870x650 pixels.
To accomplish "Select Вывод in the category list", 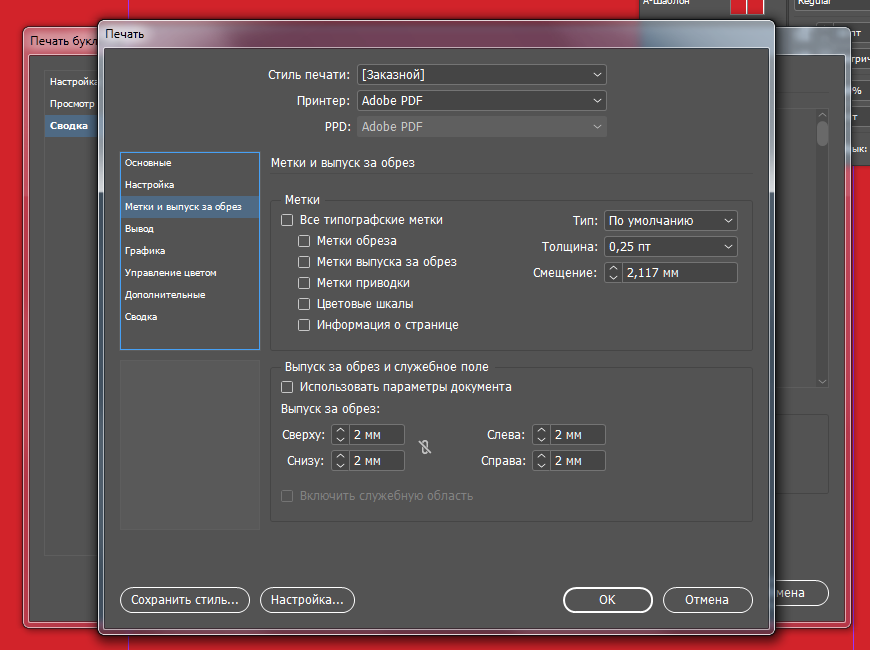I will (x=190, y=229).
